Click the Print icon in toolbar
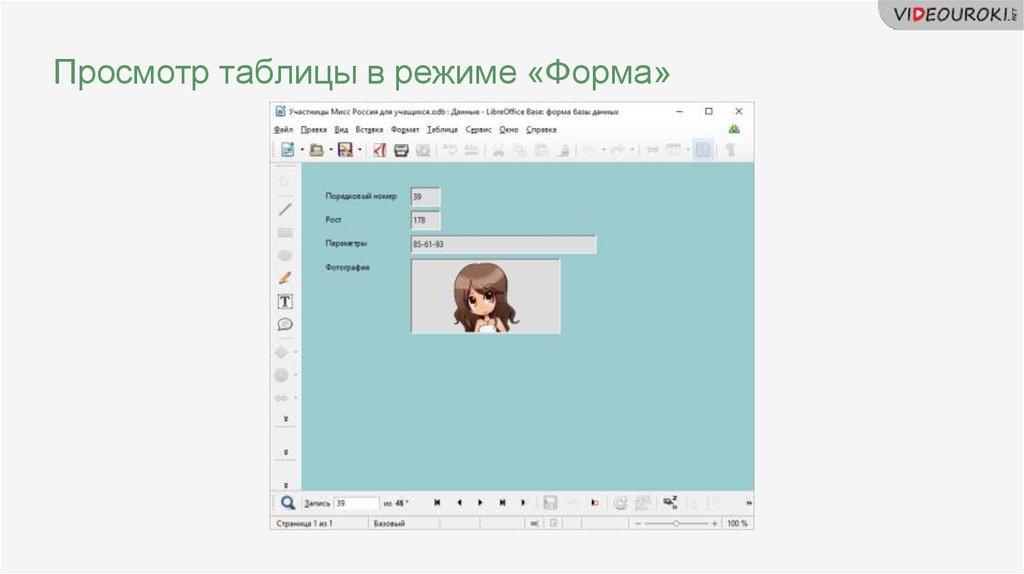1024x574 pixels. click(x=401, y=150)
